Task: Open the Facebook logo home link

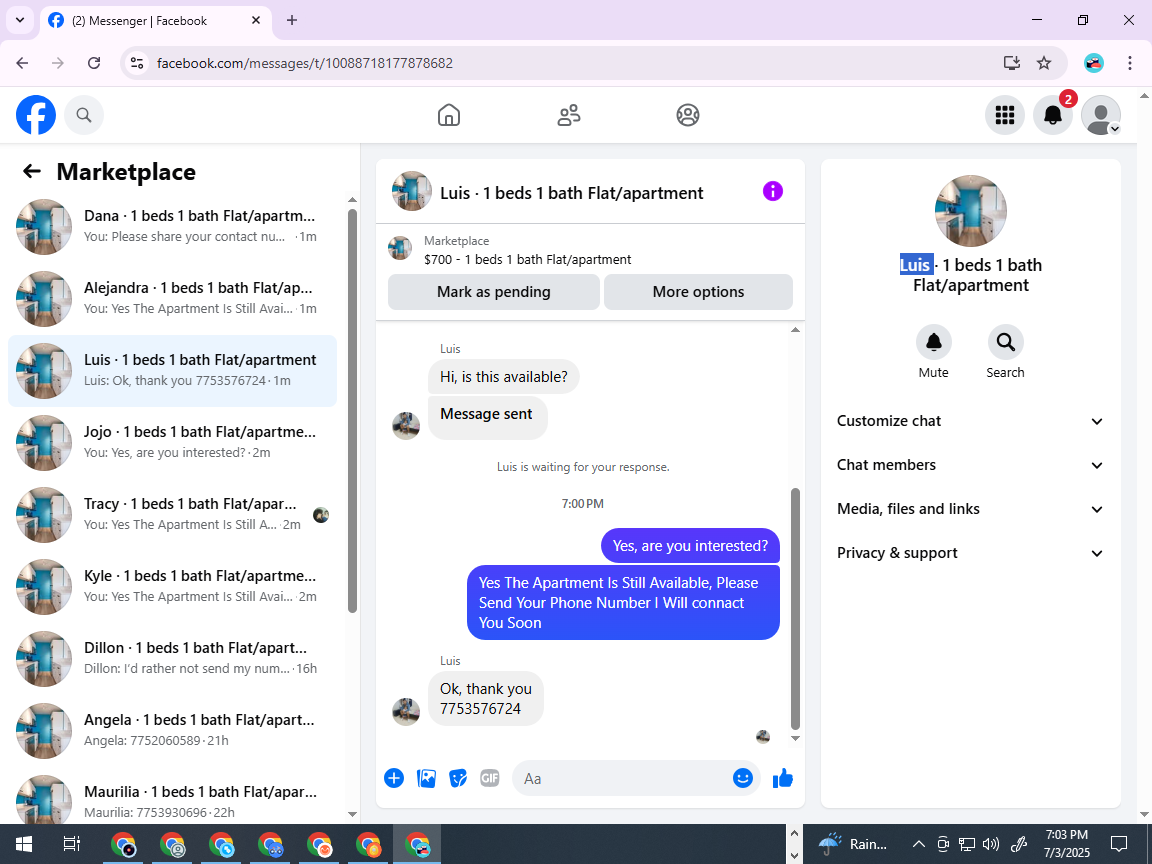Action: pos(36,115)
